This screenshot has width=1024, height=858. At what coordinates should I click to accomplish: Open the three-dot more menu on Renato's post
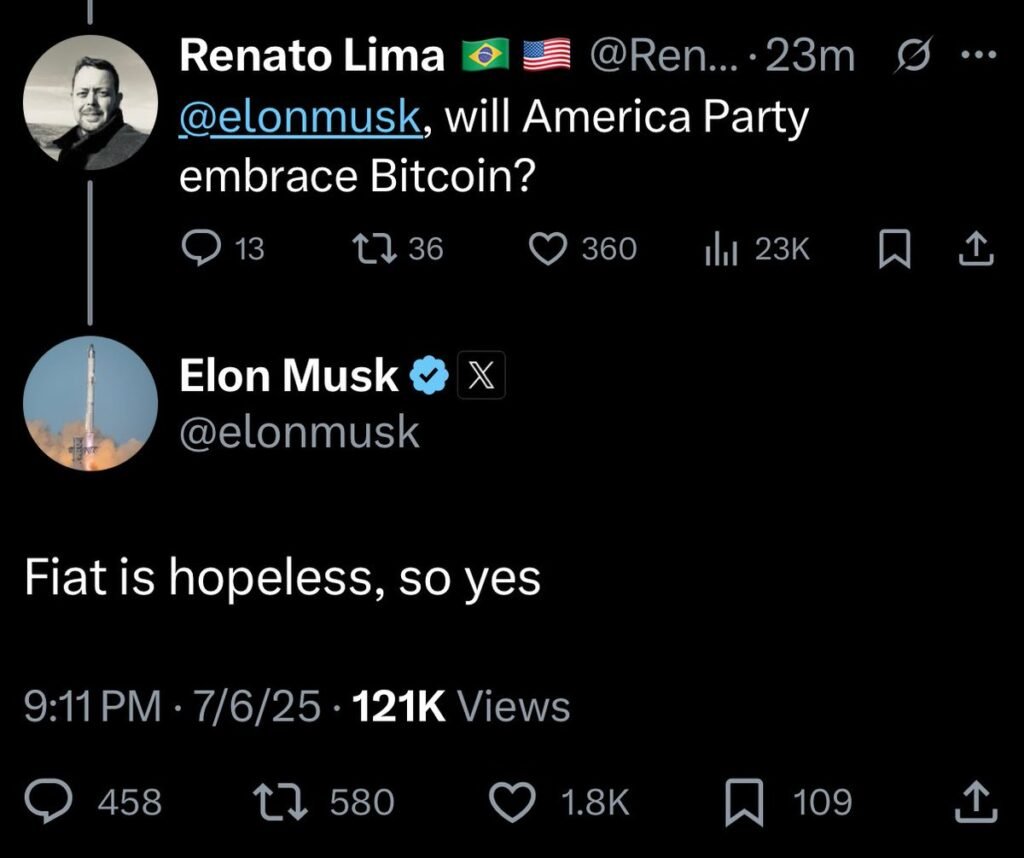click(980, 55)
